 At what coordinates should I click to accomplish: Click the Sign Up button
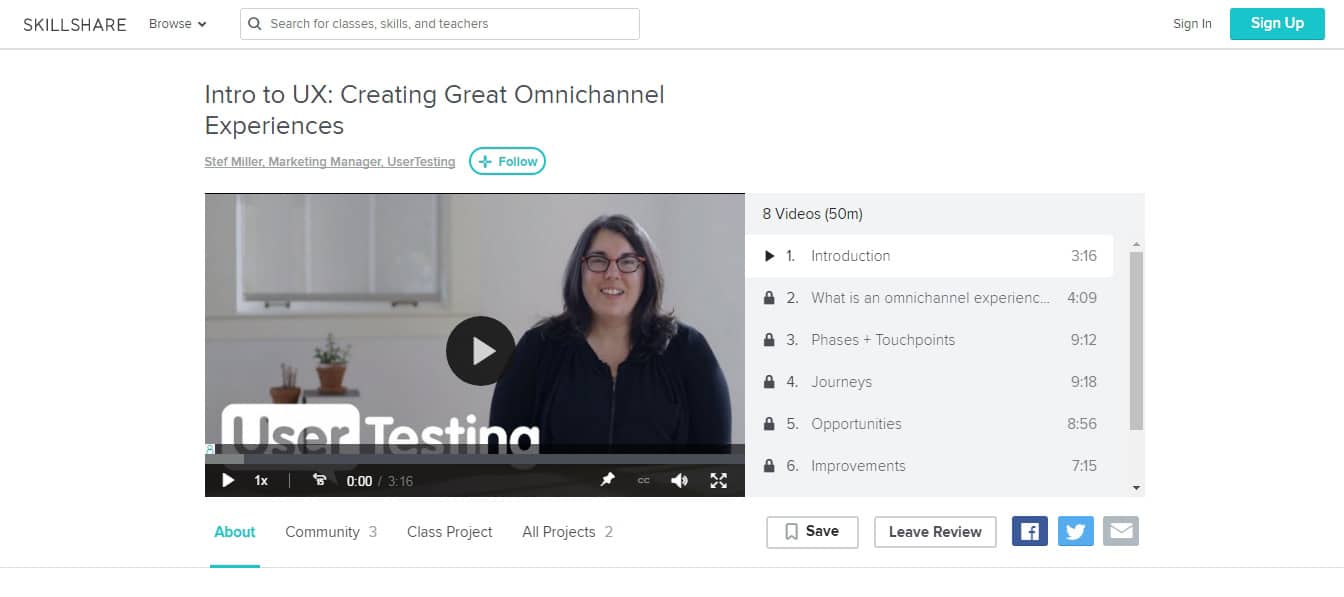coord(1277,24)
